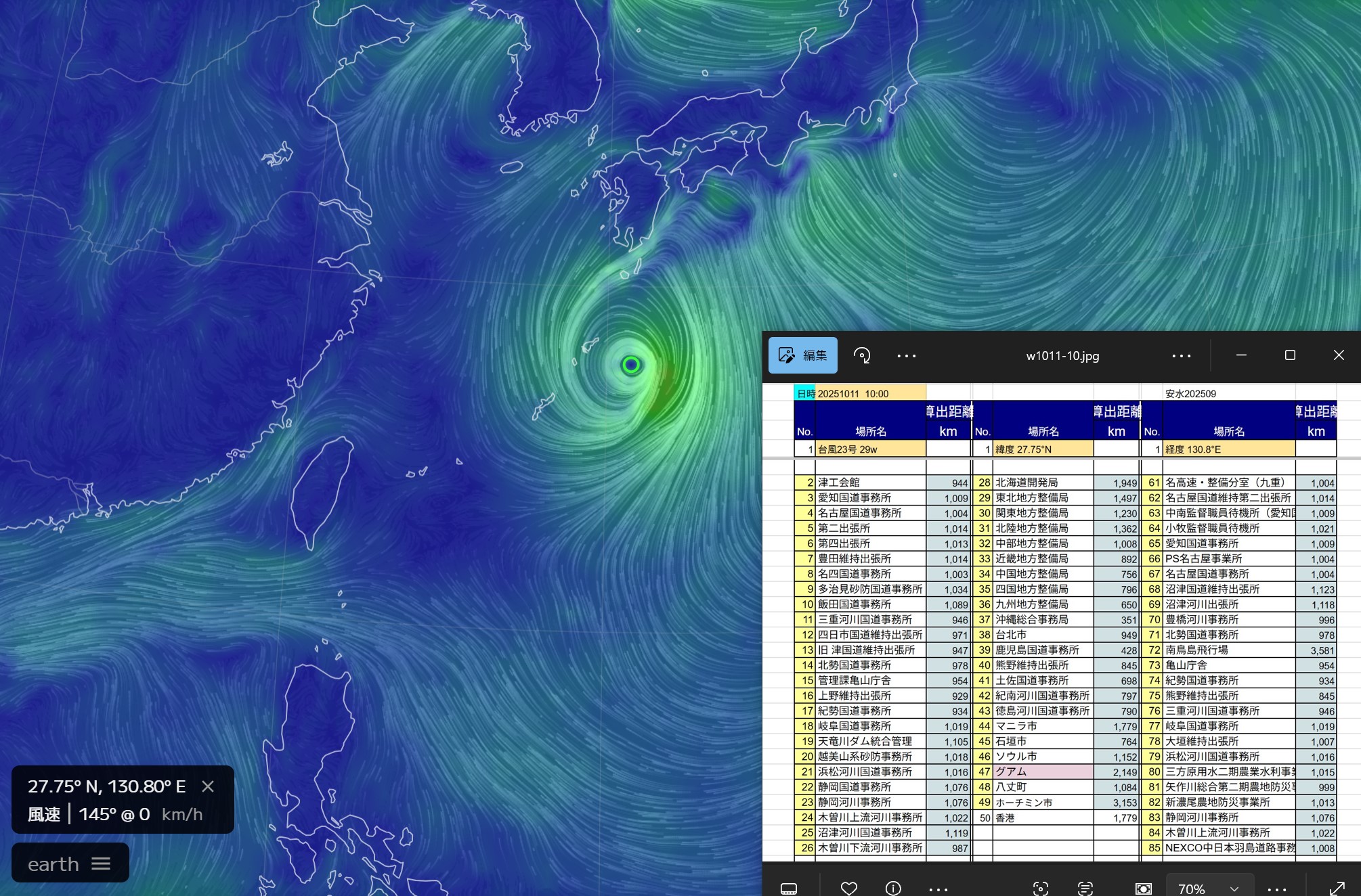Open options menu right of file name

point(1181,356)
